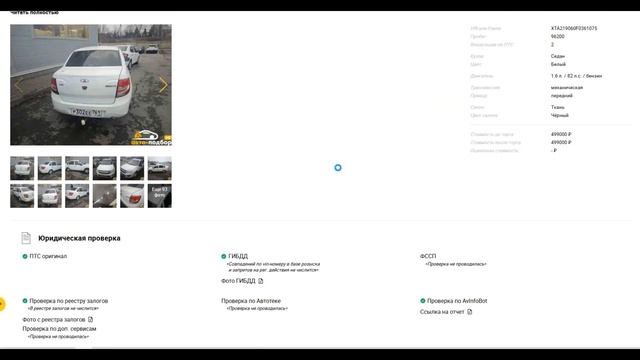Go to previous photo with left arrow
Screen dimensions: 640x360
click(18, 85)
